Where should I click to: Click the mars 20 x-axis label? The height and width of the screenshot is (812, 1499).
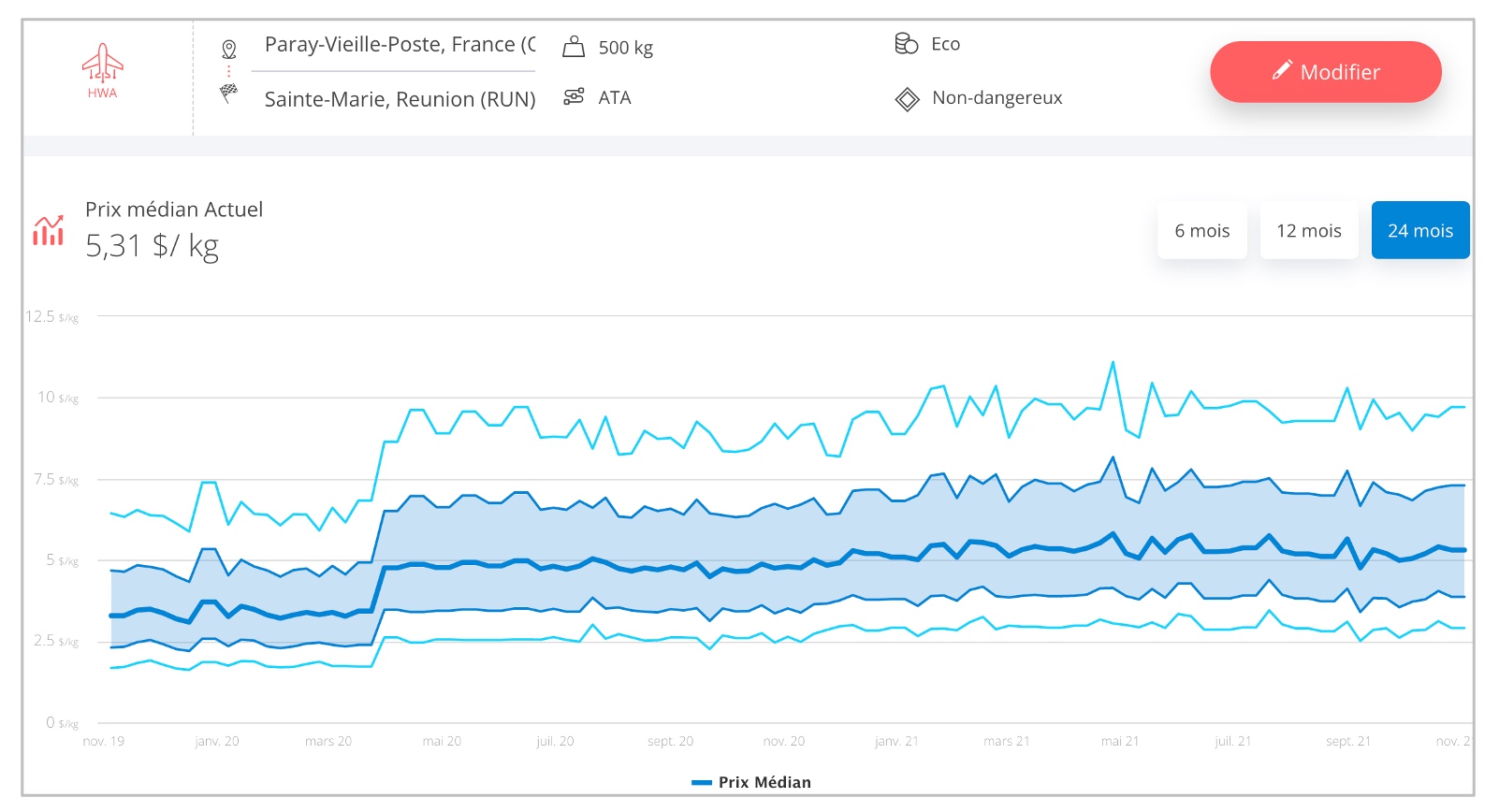click(328, 741)
